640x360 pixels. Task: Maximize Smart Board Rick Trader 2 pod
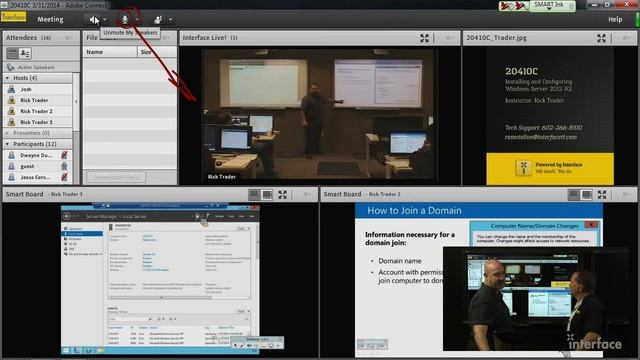pyautogui.click(x=602, y=195)
